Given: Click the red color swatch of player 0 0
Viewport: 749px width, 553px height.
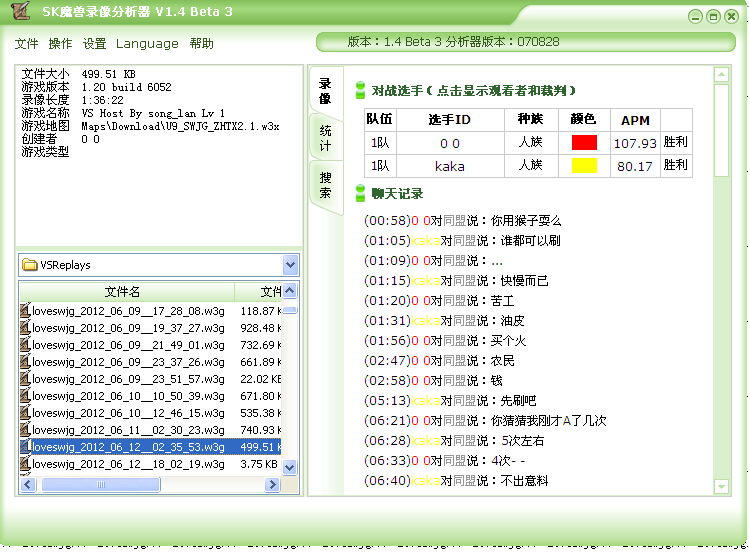Looking at the screenshot, I should pyautogui.click(x=584, y=143).
